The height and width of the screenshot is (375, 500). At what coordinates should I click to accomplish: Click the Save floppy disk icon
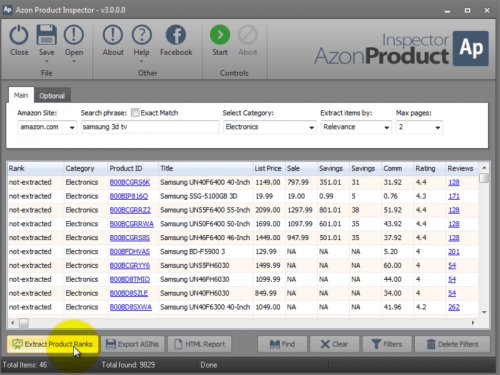pyautogui.click(x=46, y=35)
